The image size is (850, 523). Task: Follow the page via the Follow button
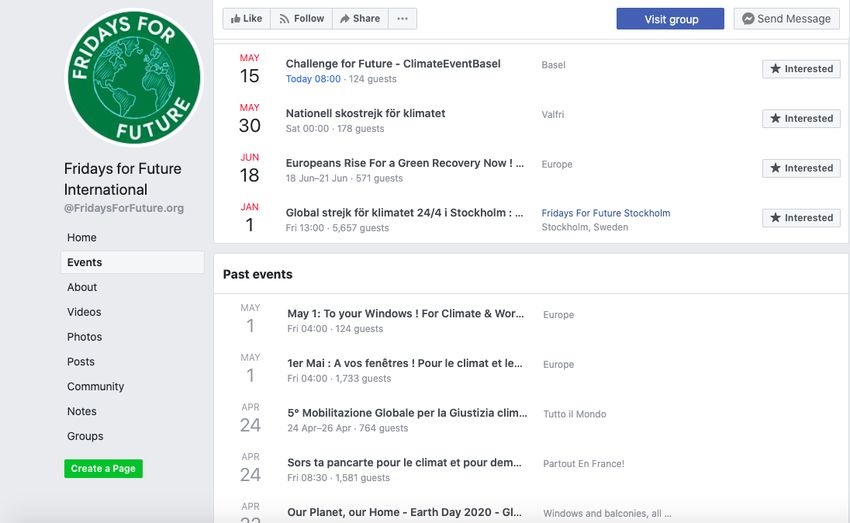(x=301, y=18)
